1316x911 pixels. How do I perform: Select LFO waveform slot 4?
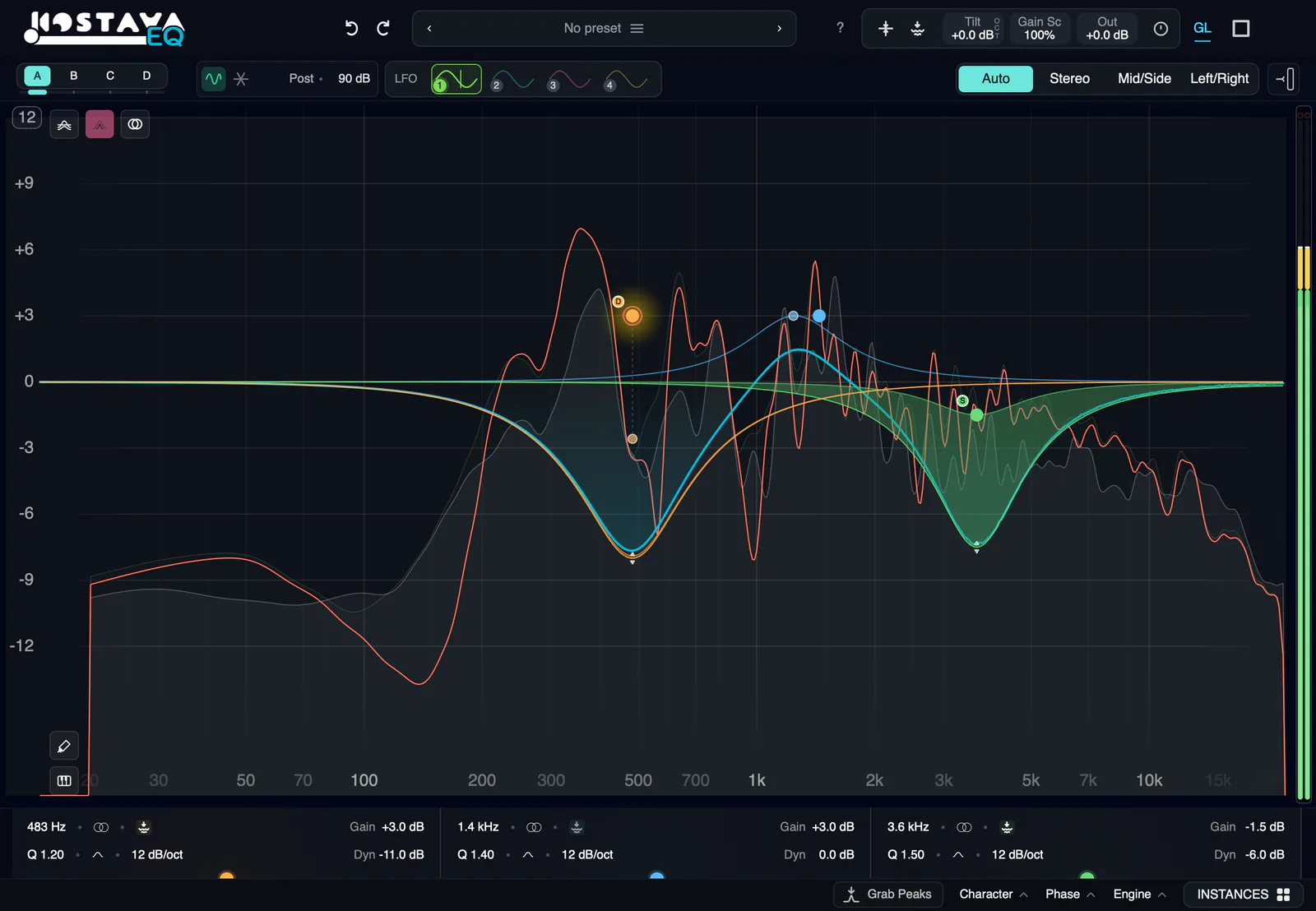point(627,80)
